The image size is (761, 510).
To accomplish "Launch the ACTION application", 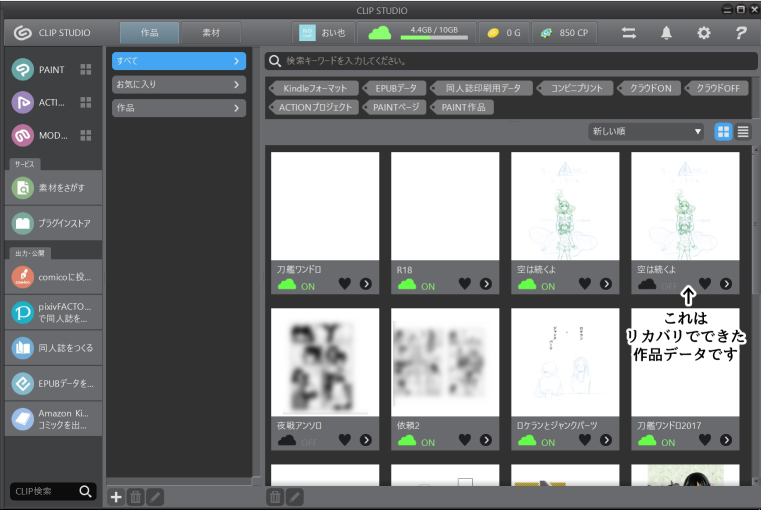I will tap(38, 102).
